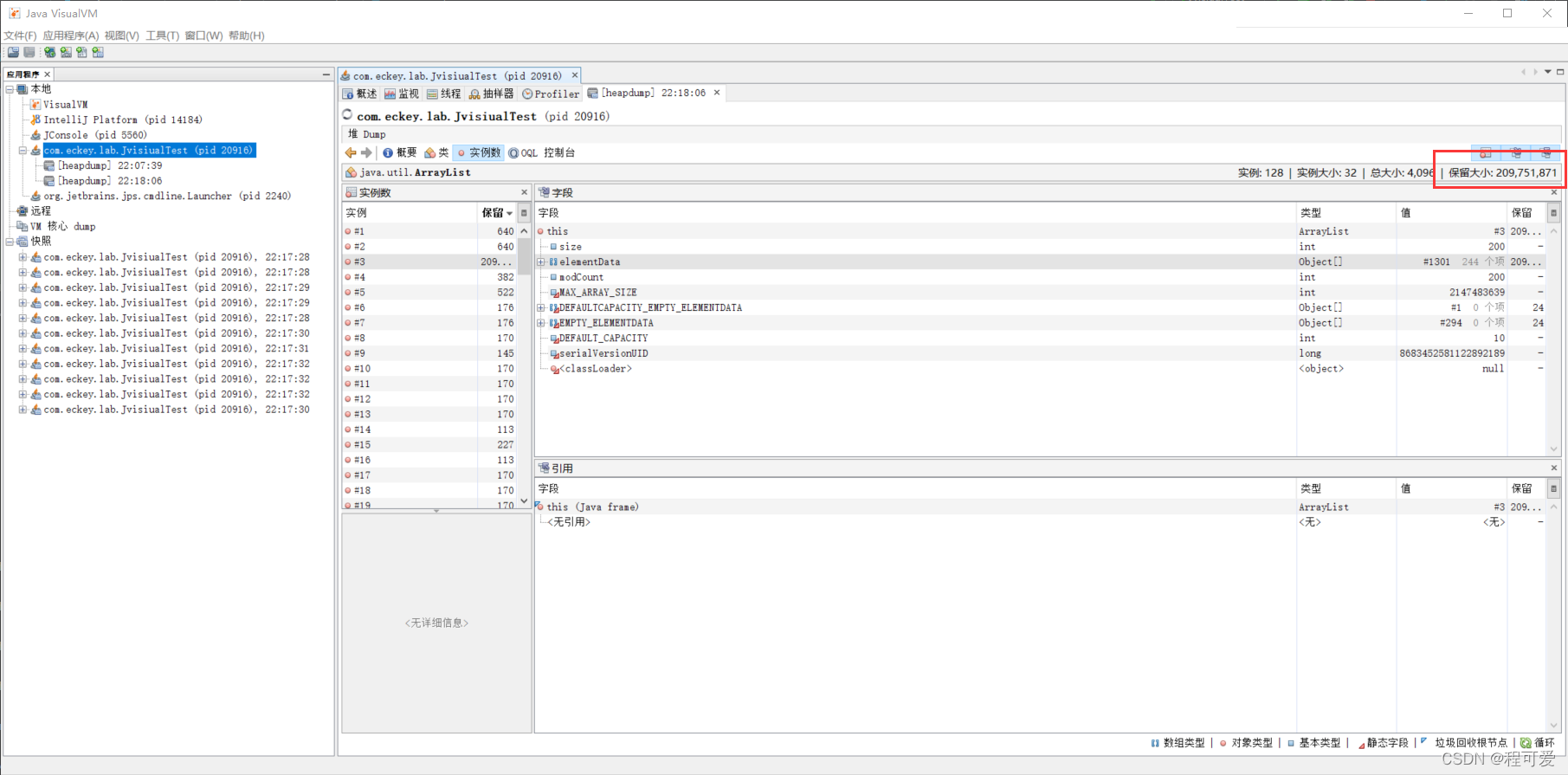
Task: Switch to the 抽样器 (Sampler) tab
Action: tap(492, 94)
